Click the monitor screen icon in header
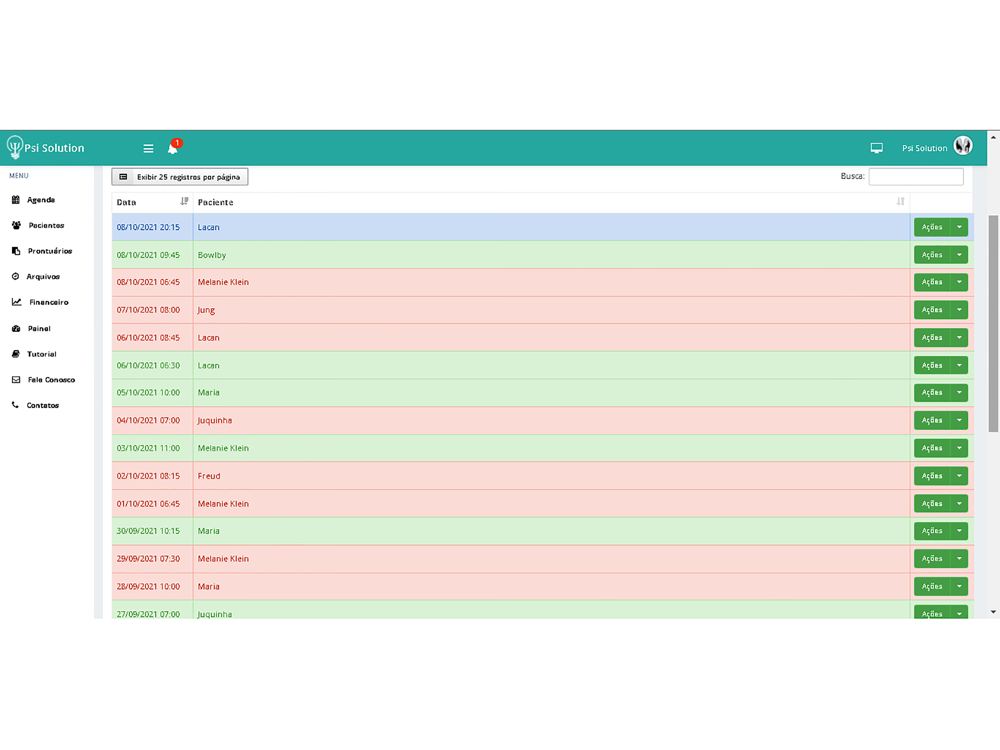The height and width of the screenshot is (750, 1000). [877, 148]
